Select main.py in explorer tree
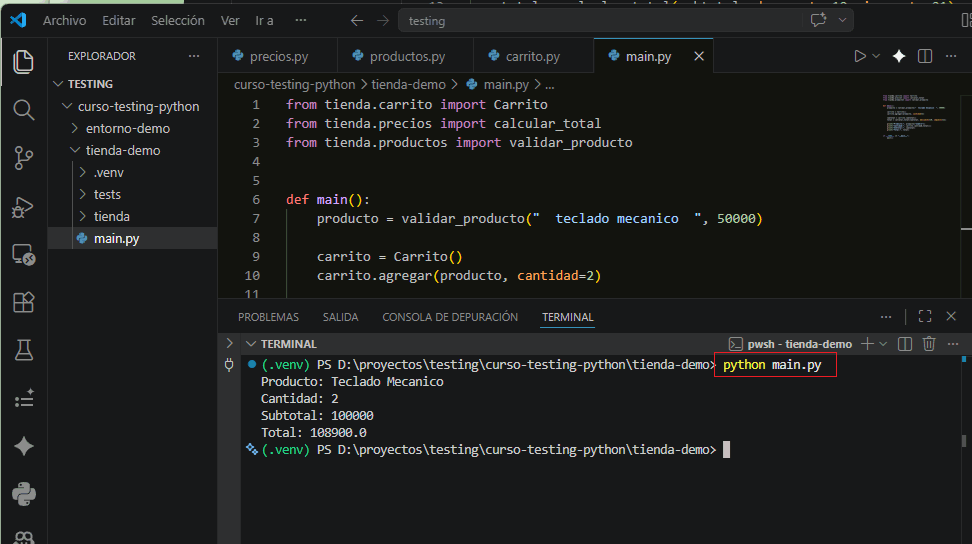Viewport: 972px width, 544px height. (133, 239)
